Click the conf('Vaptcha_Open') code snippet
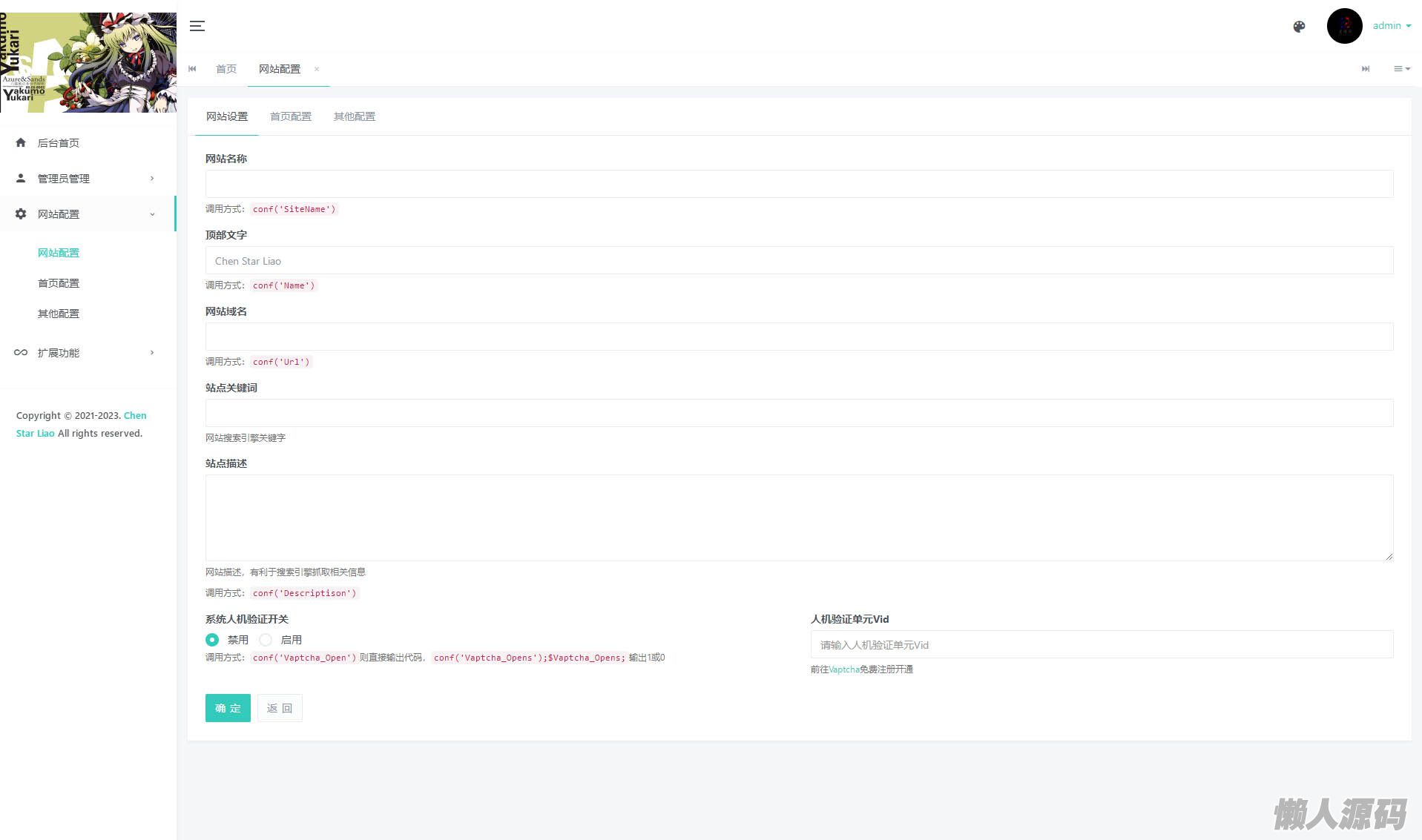Image resolution: width=1422 pixels, height=840 pixels. point(304,658)
